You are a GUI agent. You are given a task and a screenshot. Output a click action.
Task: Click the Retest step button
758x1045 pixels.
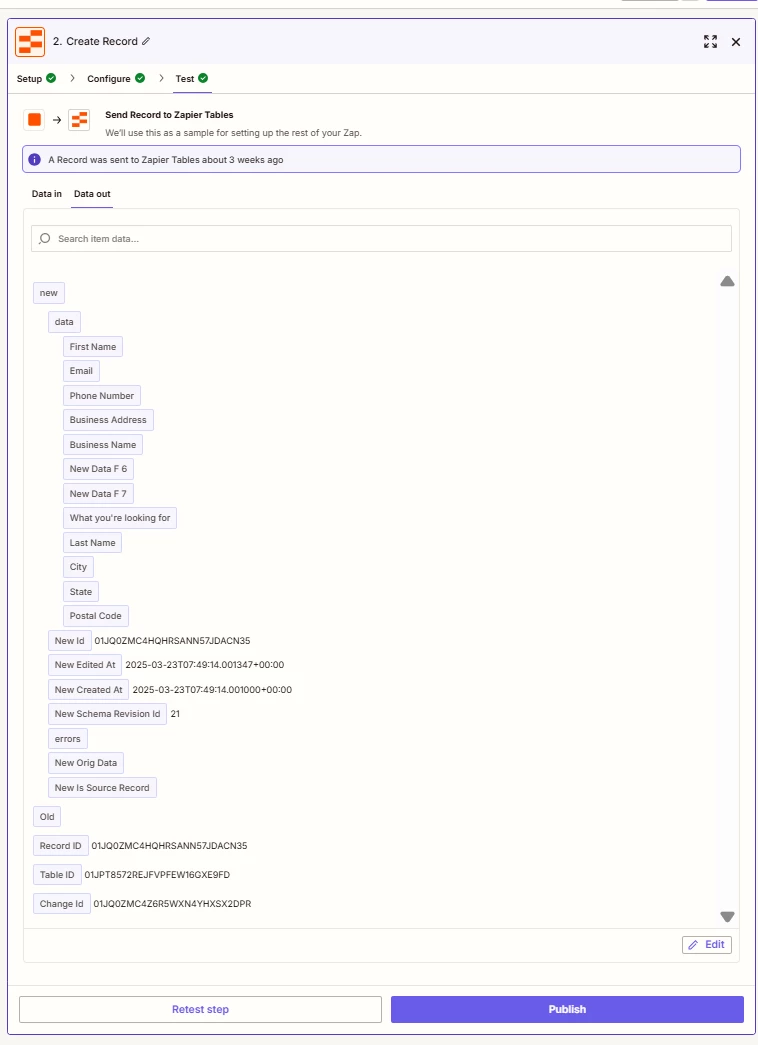point(200,1009)
